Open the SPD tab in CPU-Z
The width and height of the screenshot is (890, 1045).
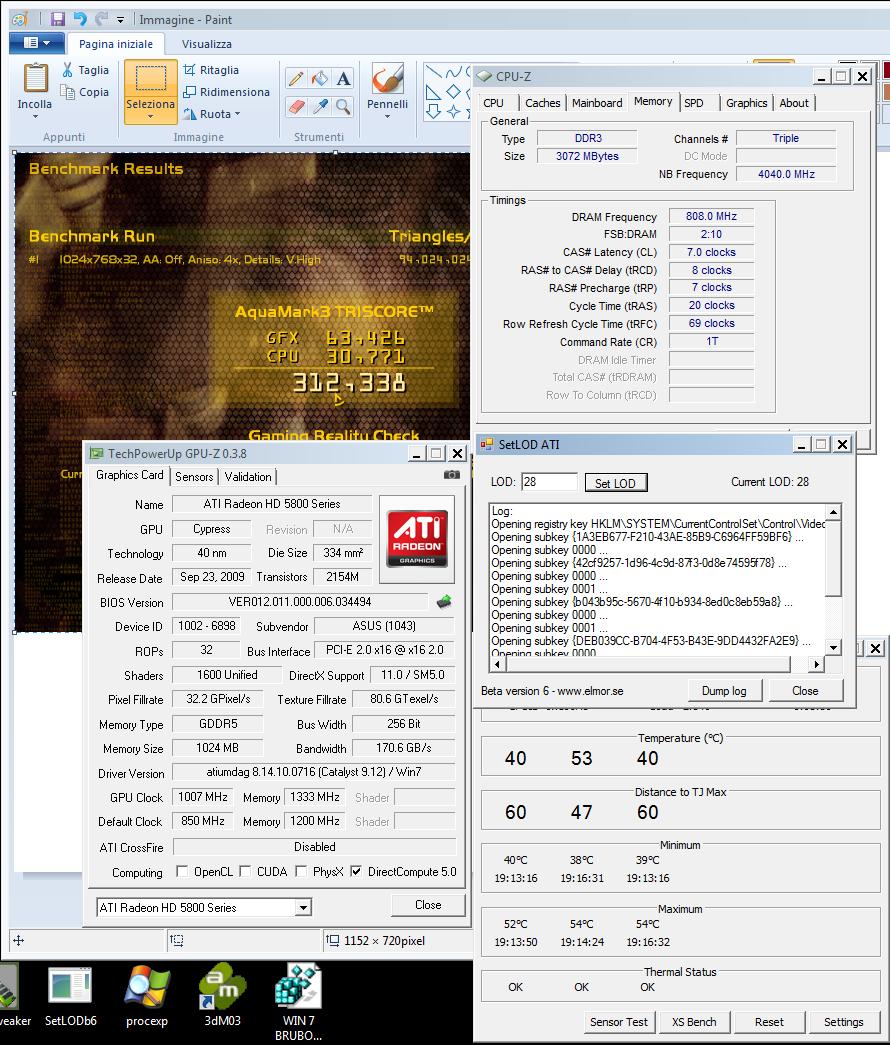tap(694, 103)
